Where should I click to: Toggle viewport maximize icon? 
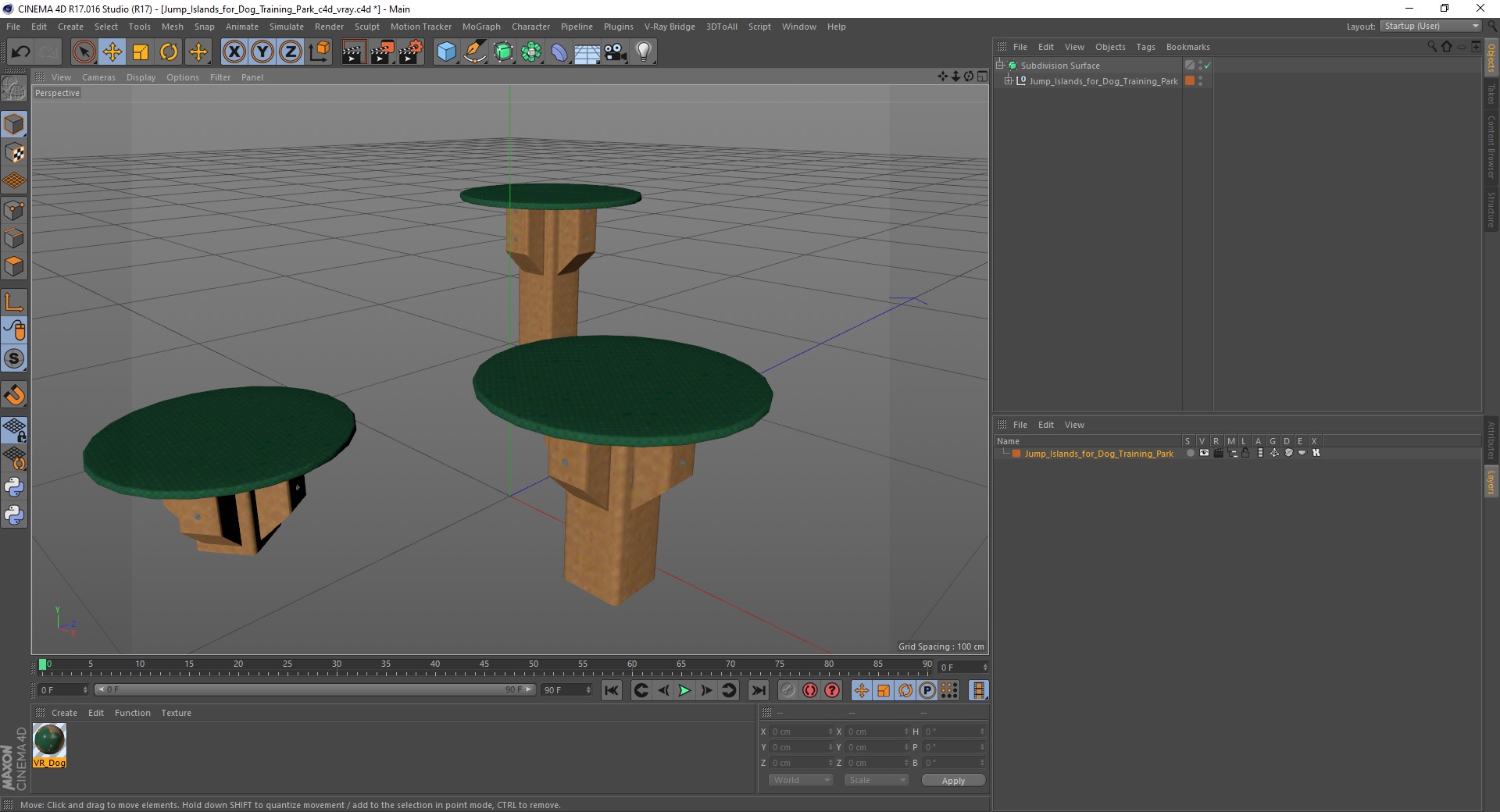pos(982,77)
